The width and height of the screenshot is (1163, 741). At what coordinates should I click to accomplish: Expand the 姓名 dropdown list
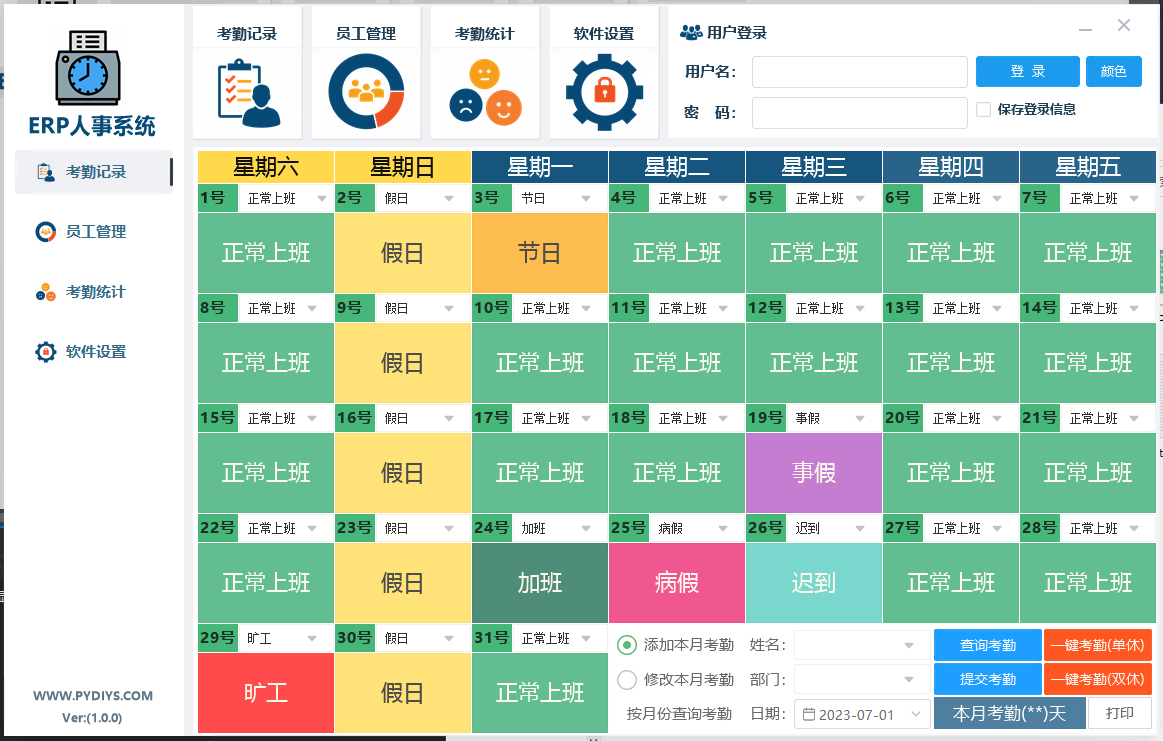click(x=909, y=645)
